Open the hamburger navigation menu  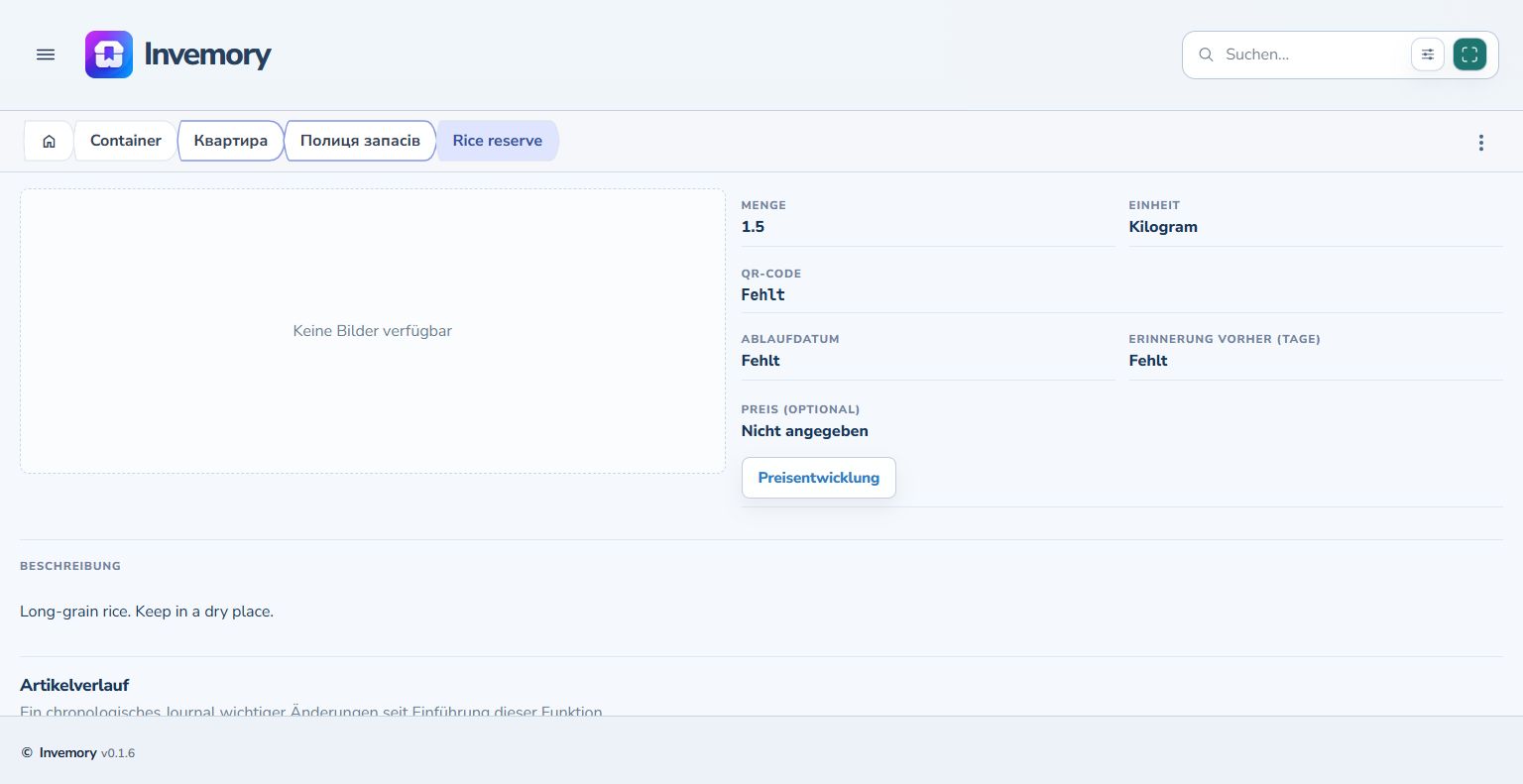(x=46, y=55)
